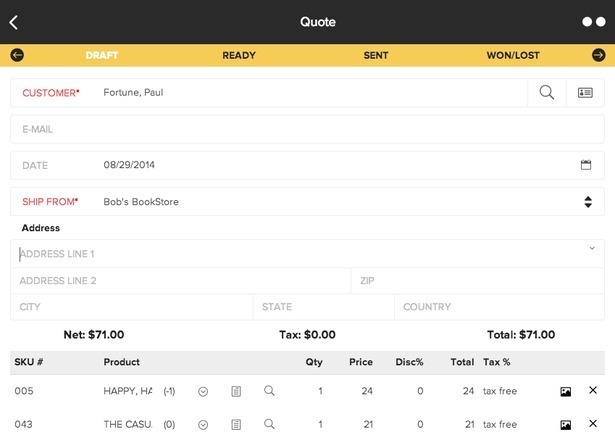Remove the SKU 005 line item
The width and height of the screenshot is (615, 440).
tap(593, 391)
